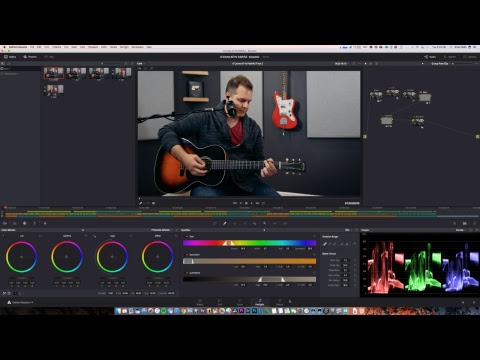Viewport: 480px width, 360px height.
Task: Open project settings gear at bottom right
Action: click(474, 302)
